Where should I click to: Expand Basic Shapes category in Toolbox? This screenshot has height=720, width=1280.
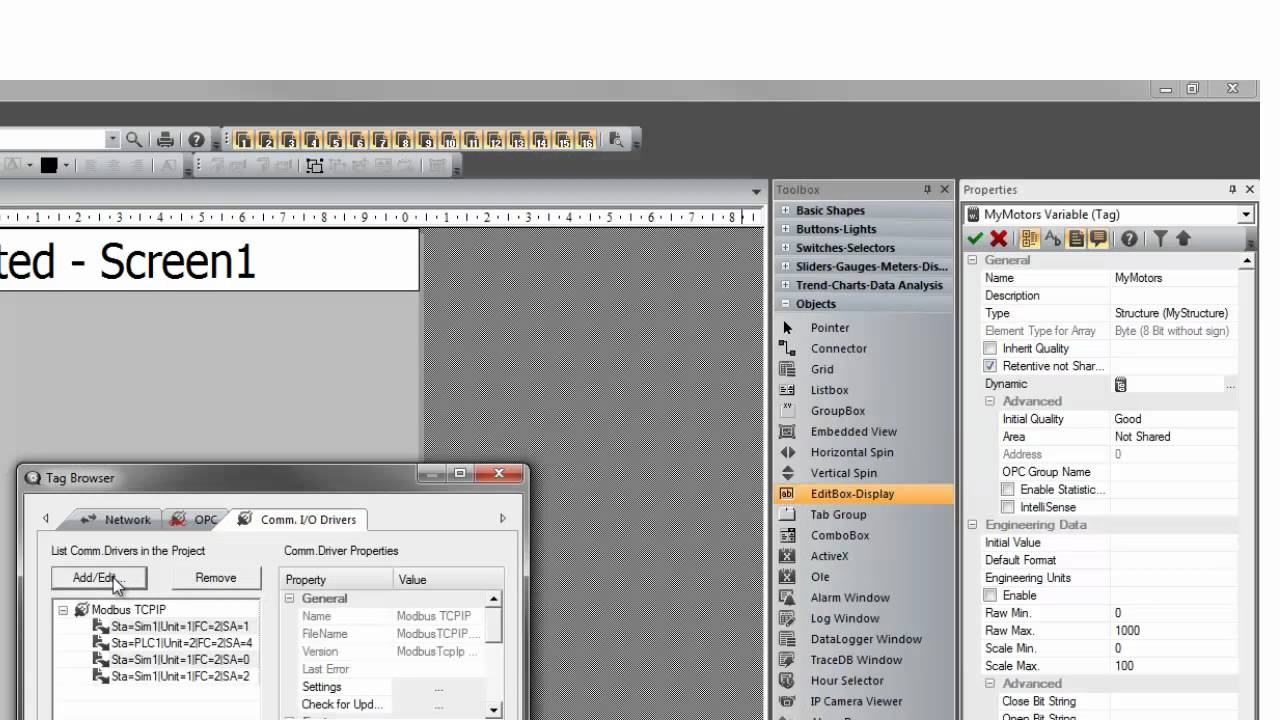click(785, 211)
